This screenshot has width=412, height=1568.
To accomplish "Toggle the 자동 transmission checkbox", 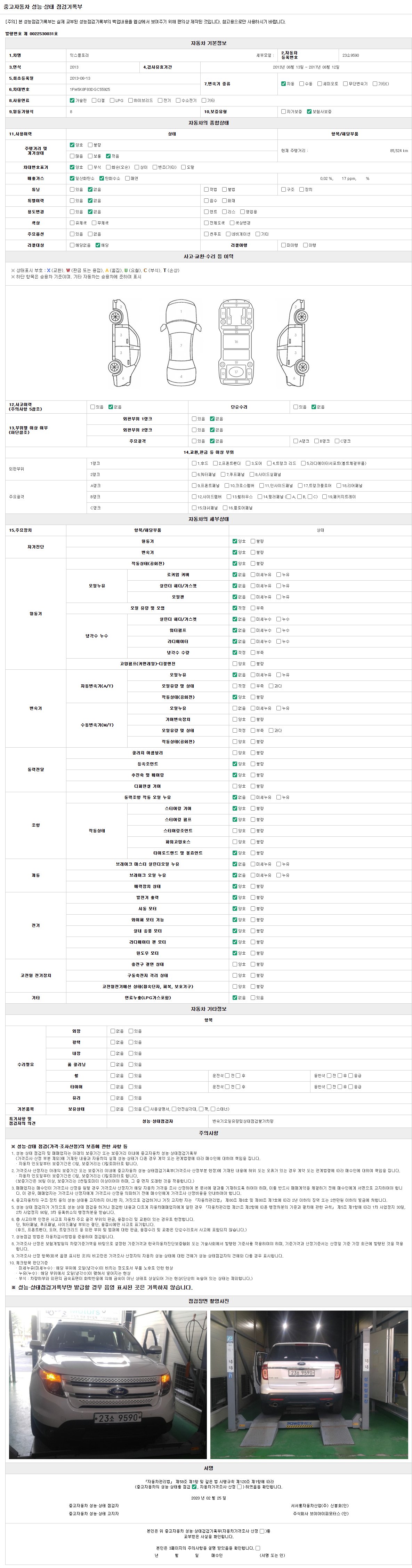I will [x=284, y=84].
